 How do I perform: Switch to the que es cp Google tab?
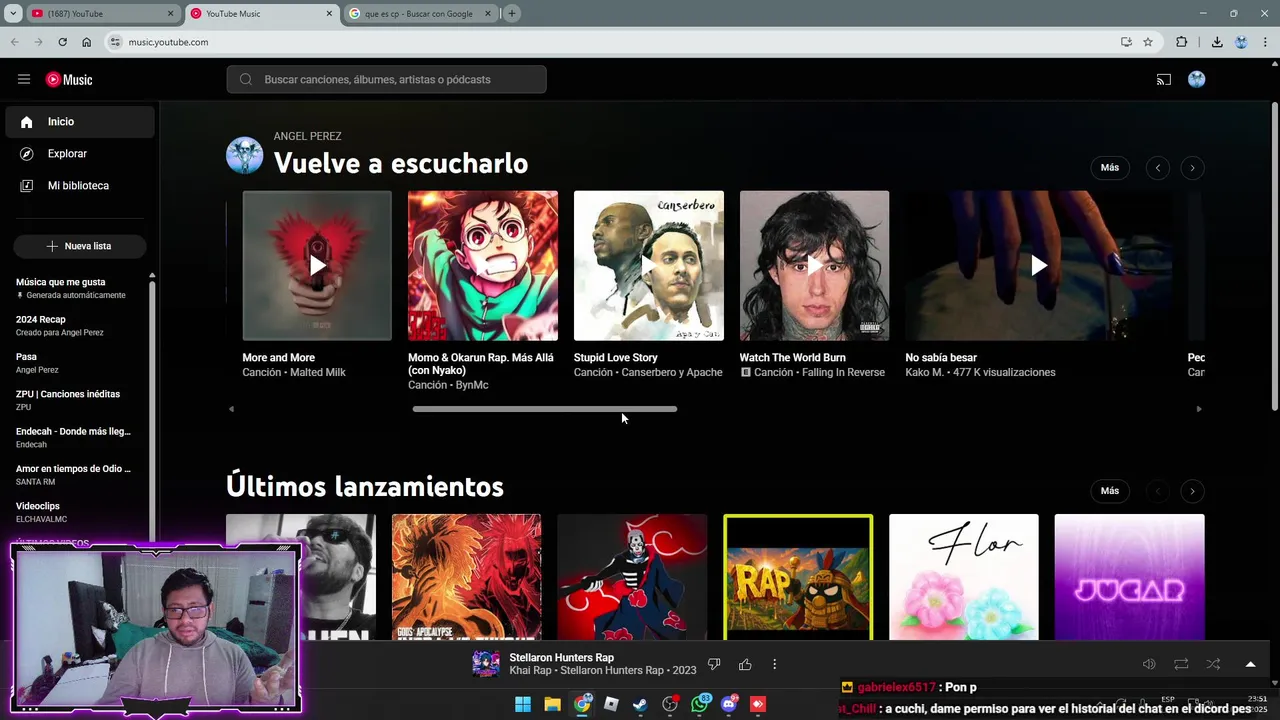(x=420, y=14)
